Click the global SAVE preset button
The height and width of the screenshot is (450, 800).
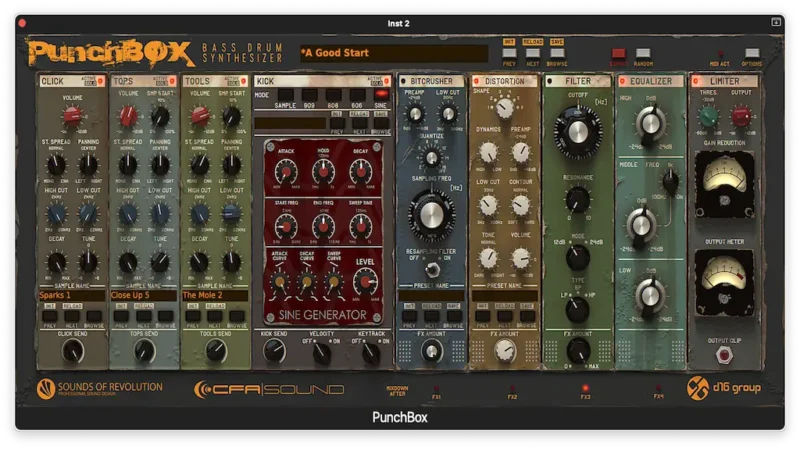click(557, 42)
